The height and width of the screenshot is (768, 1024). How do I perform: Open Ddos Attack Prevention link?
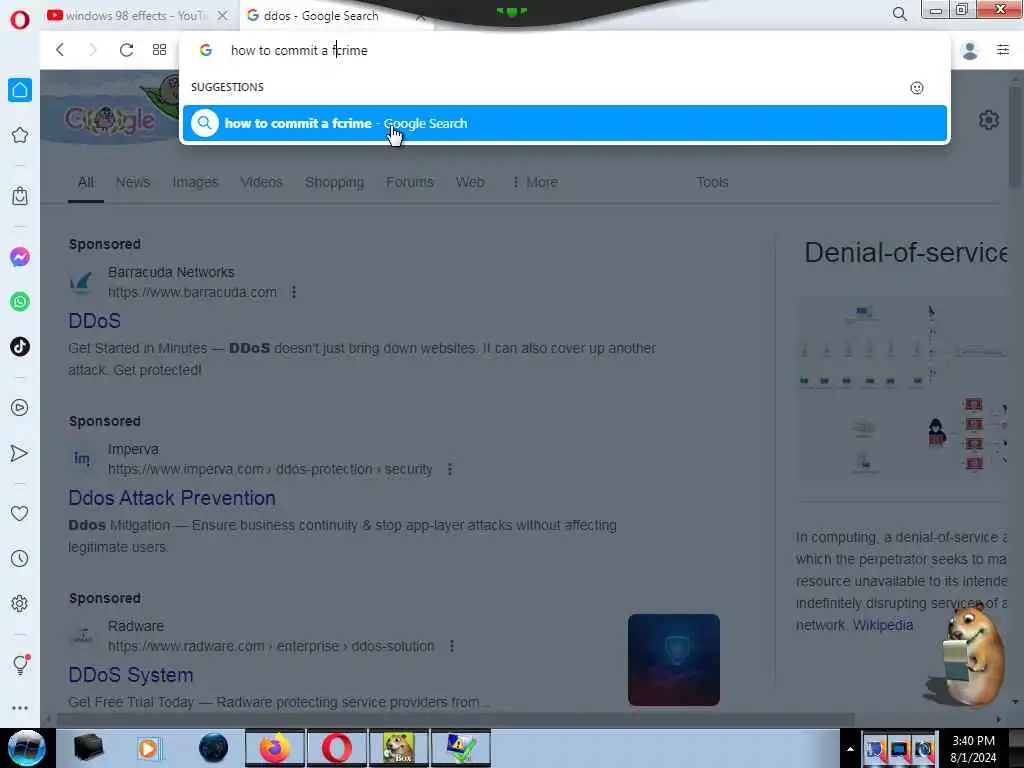pyautogui.click(x=172, y=498)
